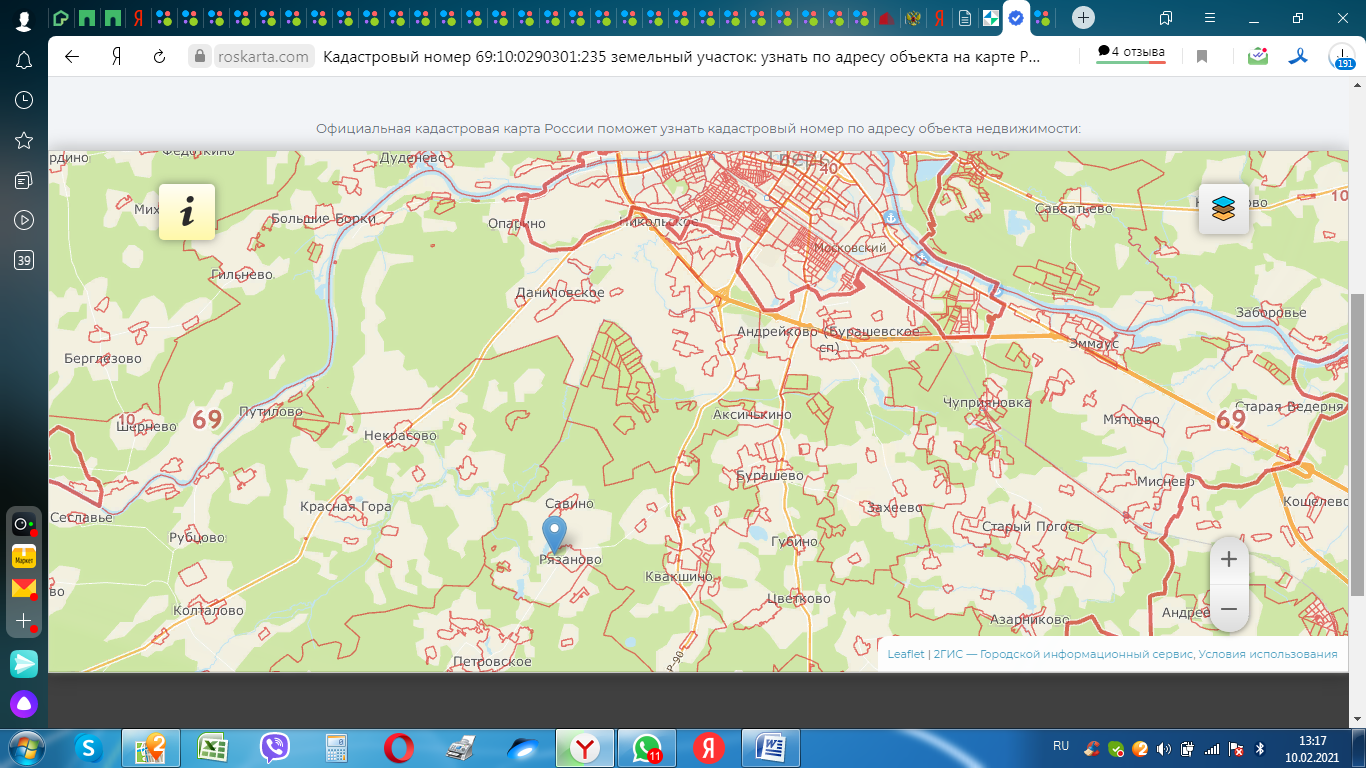This screenshot has width=1366, height=768.
Task: Switch to the first green tab
Action: (x=61, y=18)
